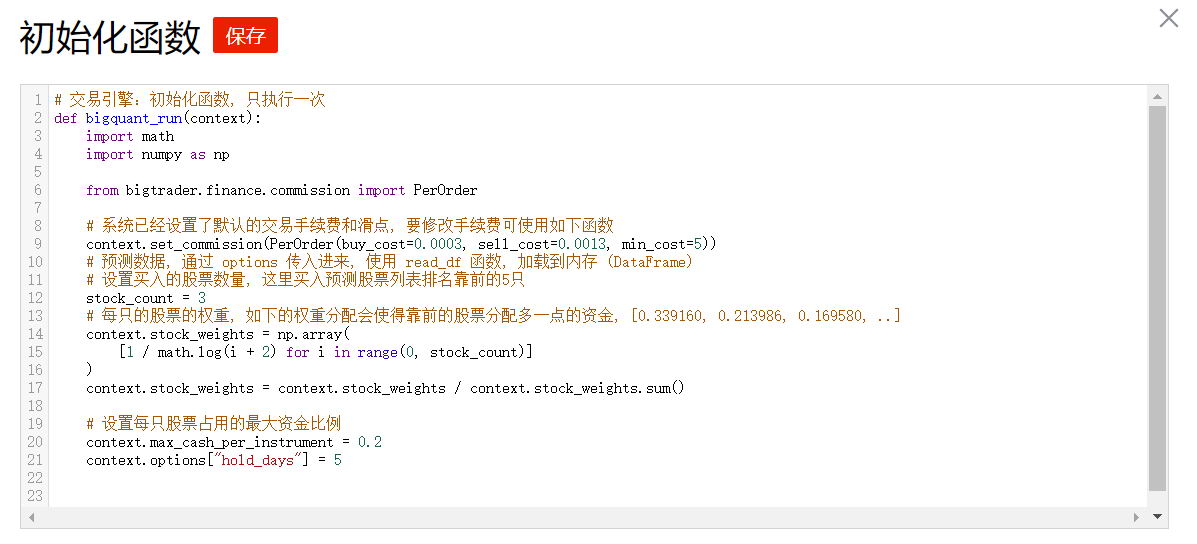The image size is (1197, 544).
Task: Click the stock_count value 3
Action: tap(201, 298)
